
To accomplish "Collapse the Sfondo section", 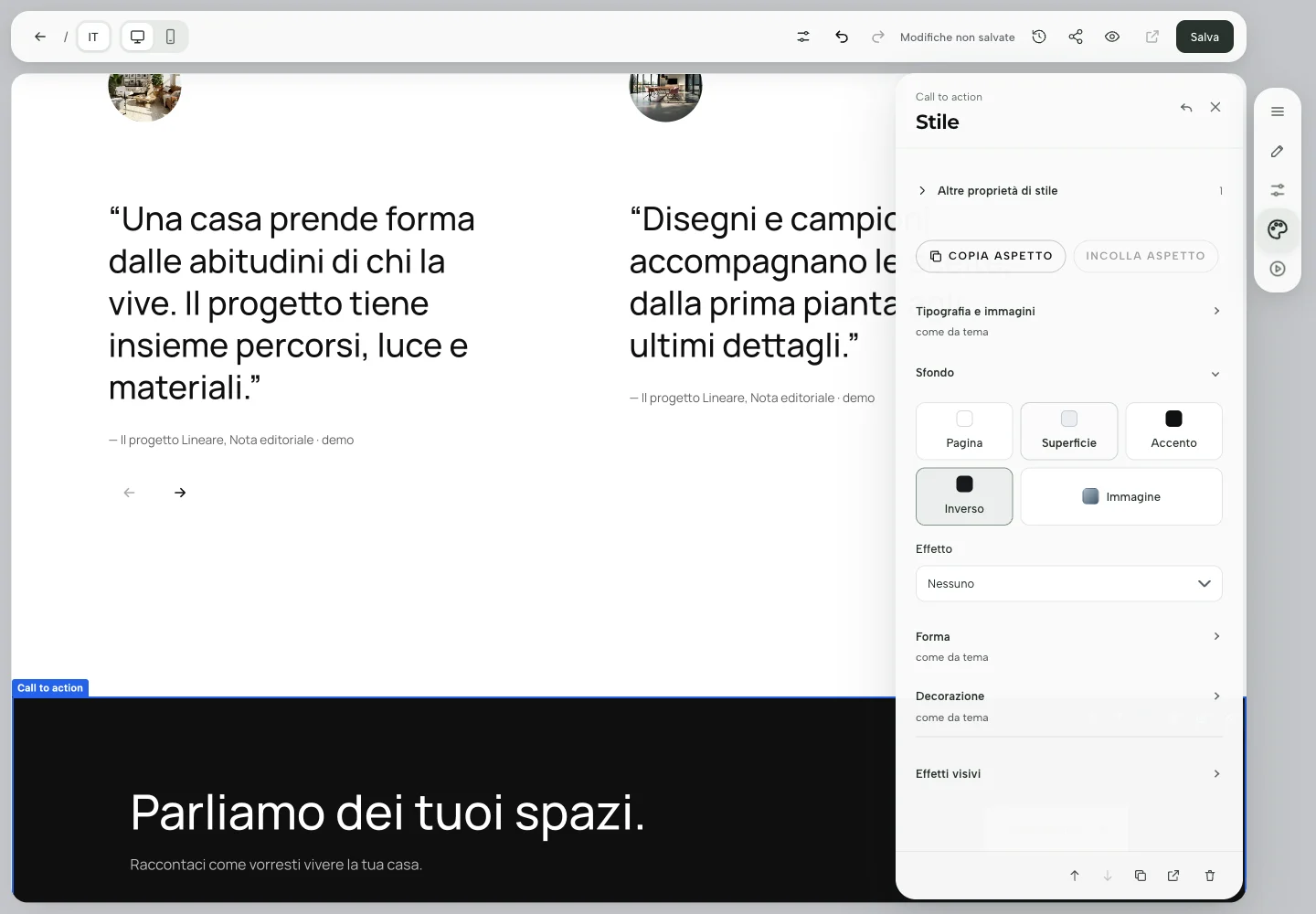I will 1069,373.
